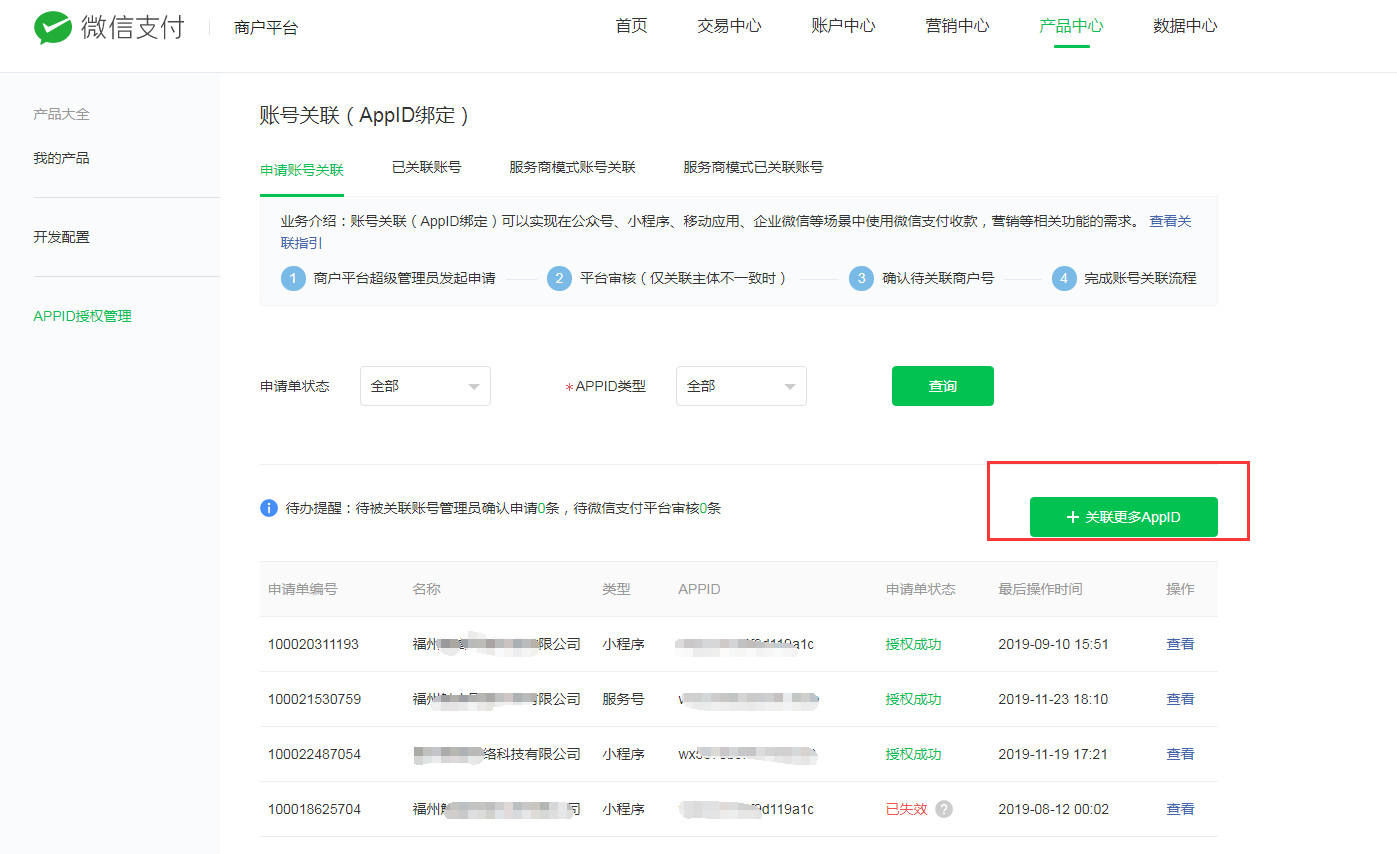Open 我的产品 in the sidebar
1397x854 pixels.
[x=61, y=158]
